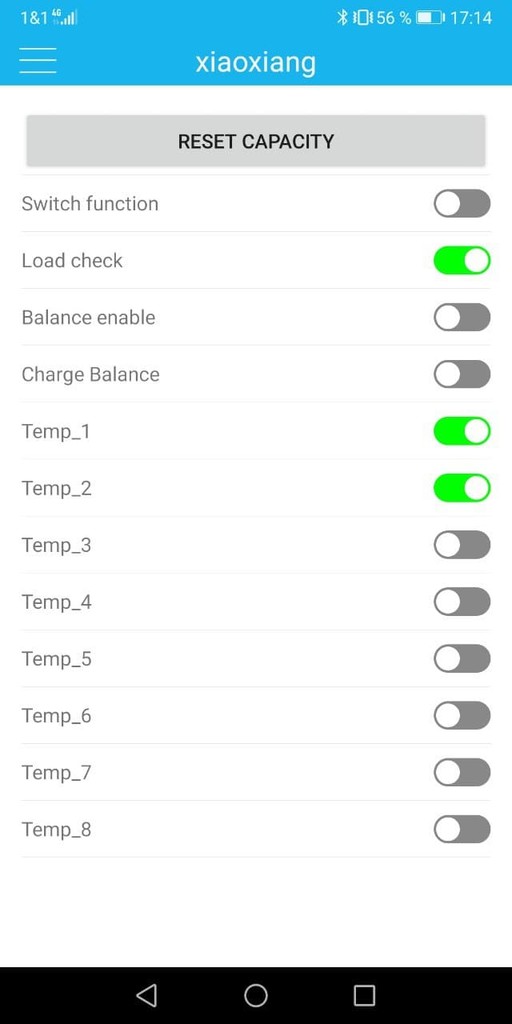The width and height of the screenshot is (512, 1024).
Task: Turn on Balance enable switch
Action: click(462, 317)
